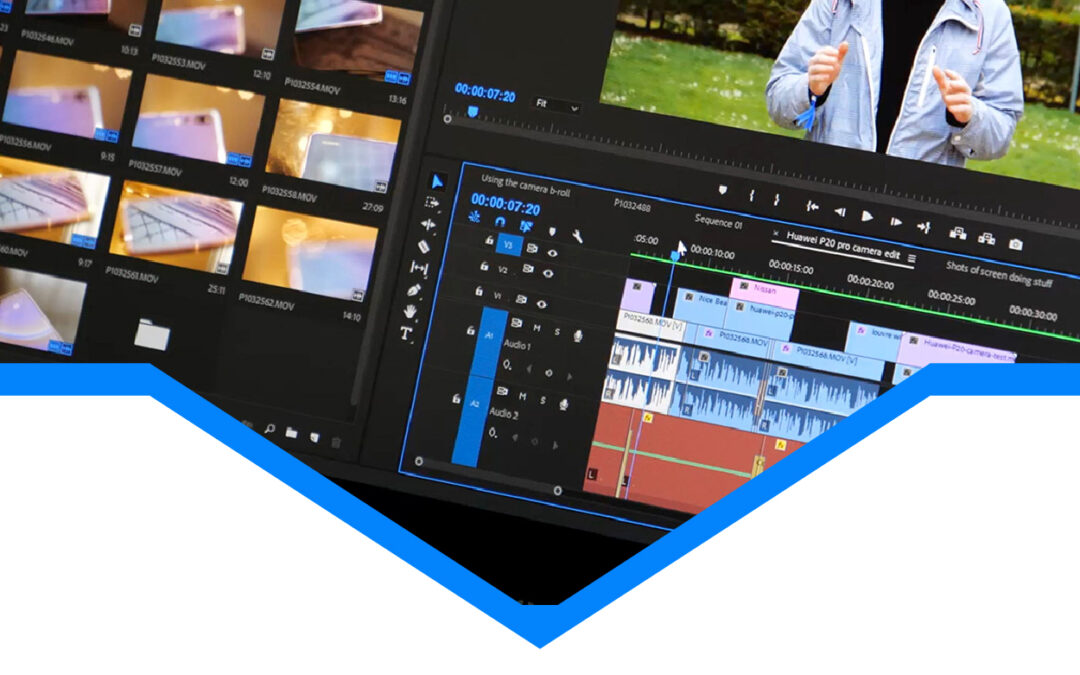Viewport: 1080px width, 675px height.
Task: Toggle timeline Snap magnet icon
Action: click(x=500, y=222)
